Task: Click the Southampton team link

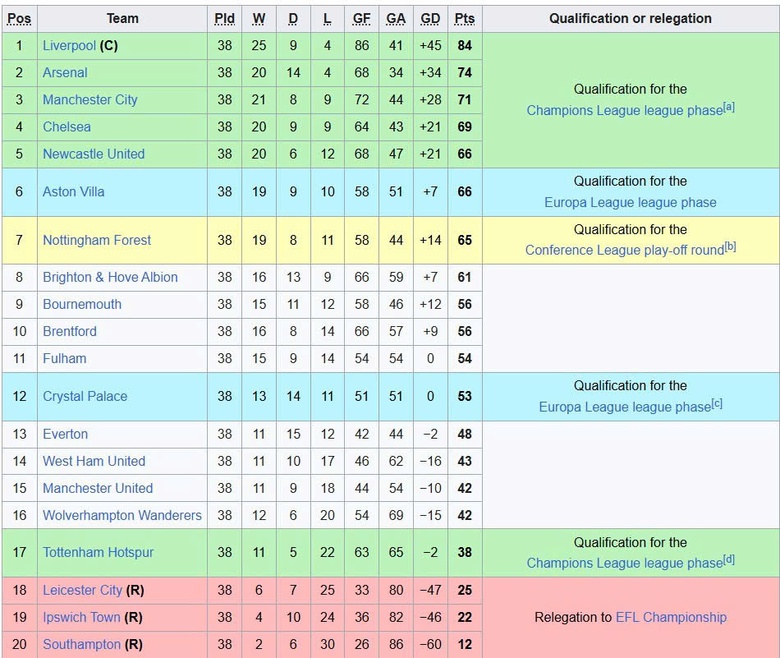Action: 81,645
